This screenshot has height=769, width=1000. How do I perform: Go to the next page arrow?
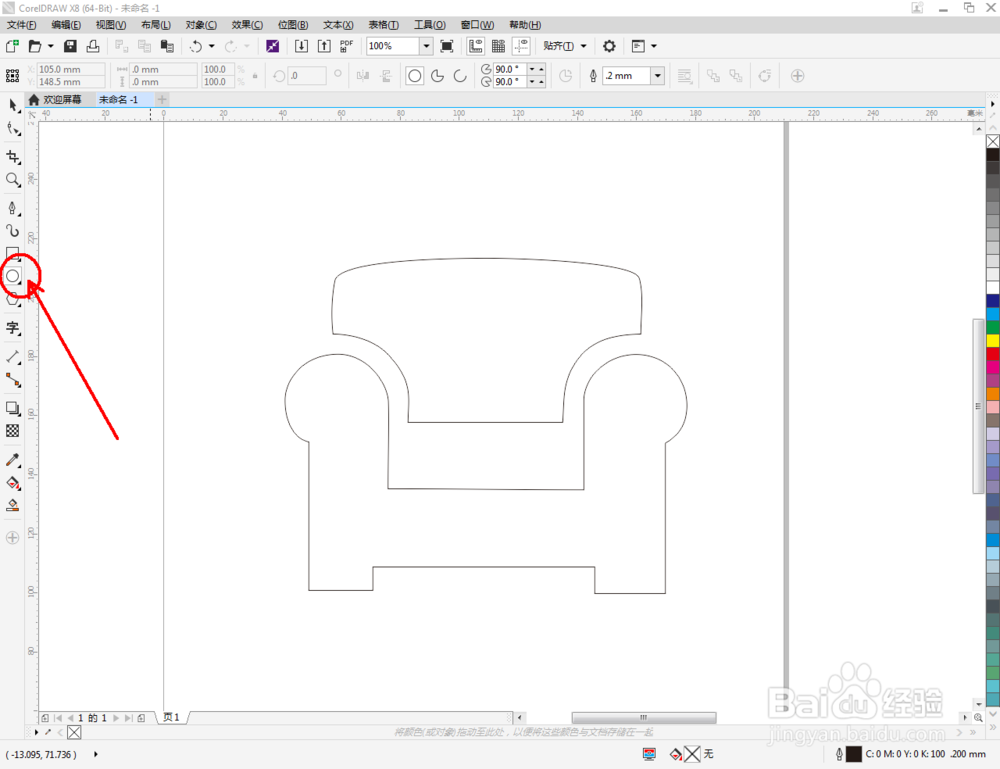[x=116, y=718]
